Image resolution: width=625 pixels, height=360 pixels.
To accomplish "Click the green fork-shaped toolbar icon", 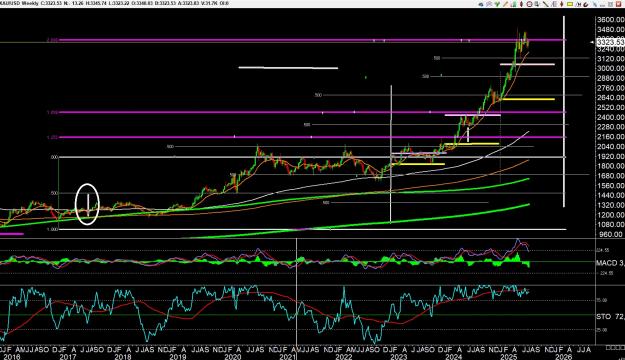I will [497, 4].
